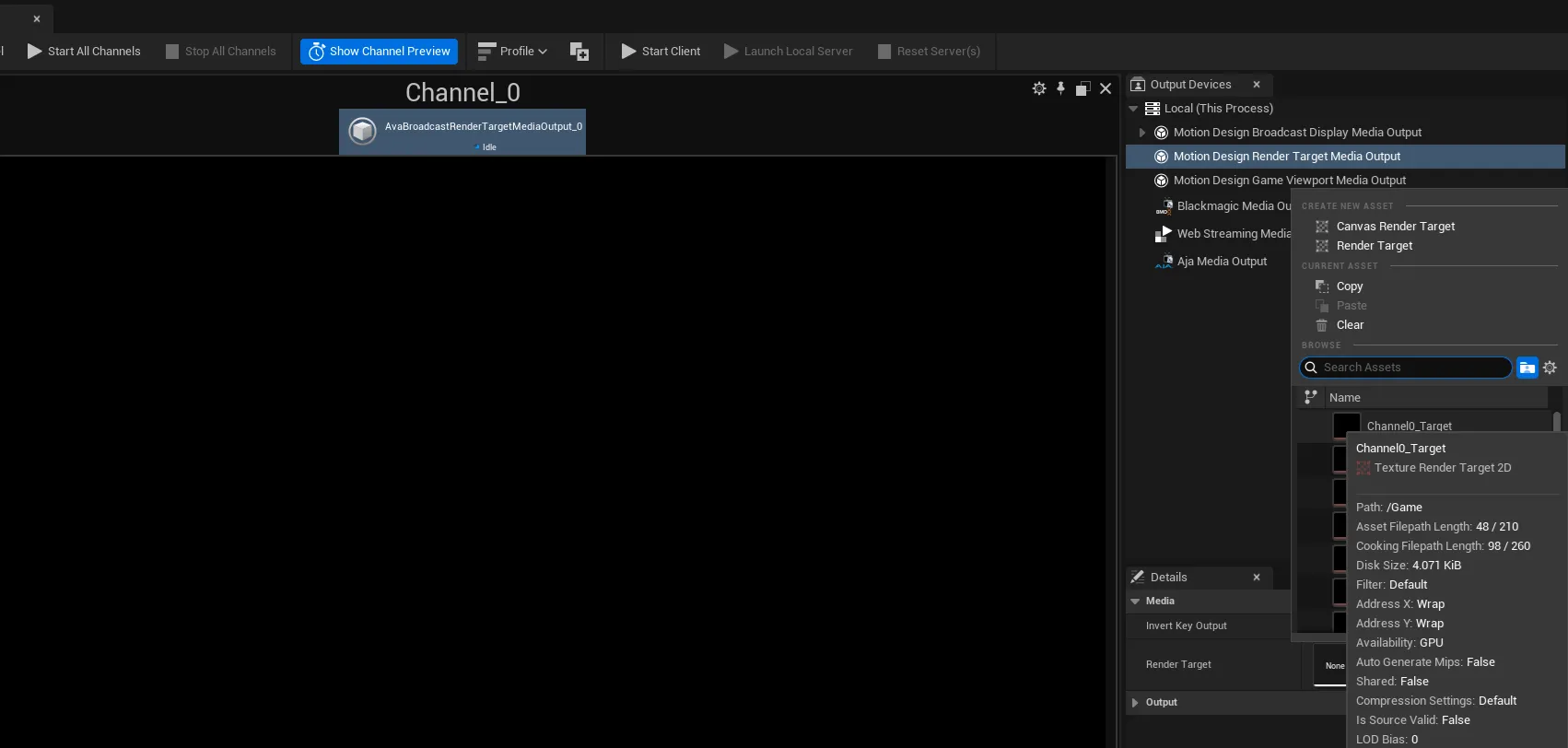1568x748 pixels.
Task: Select Channel0_Target asset thumbnail
Action: click(x=1346, y=424)
